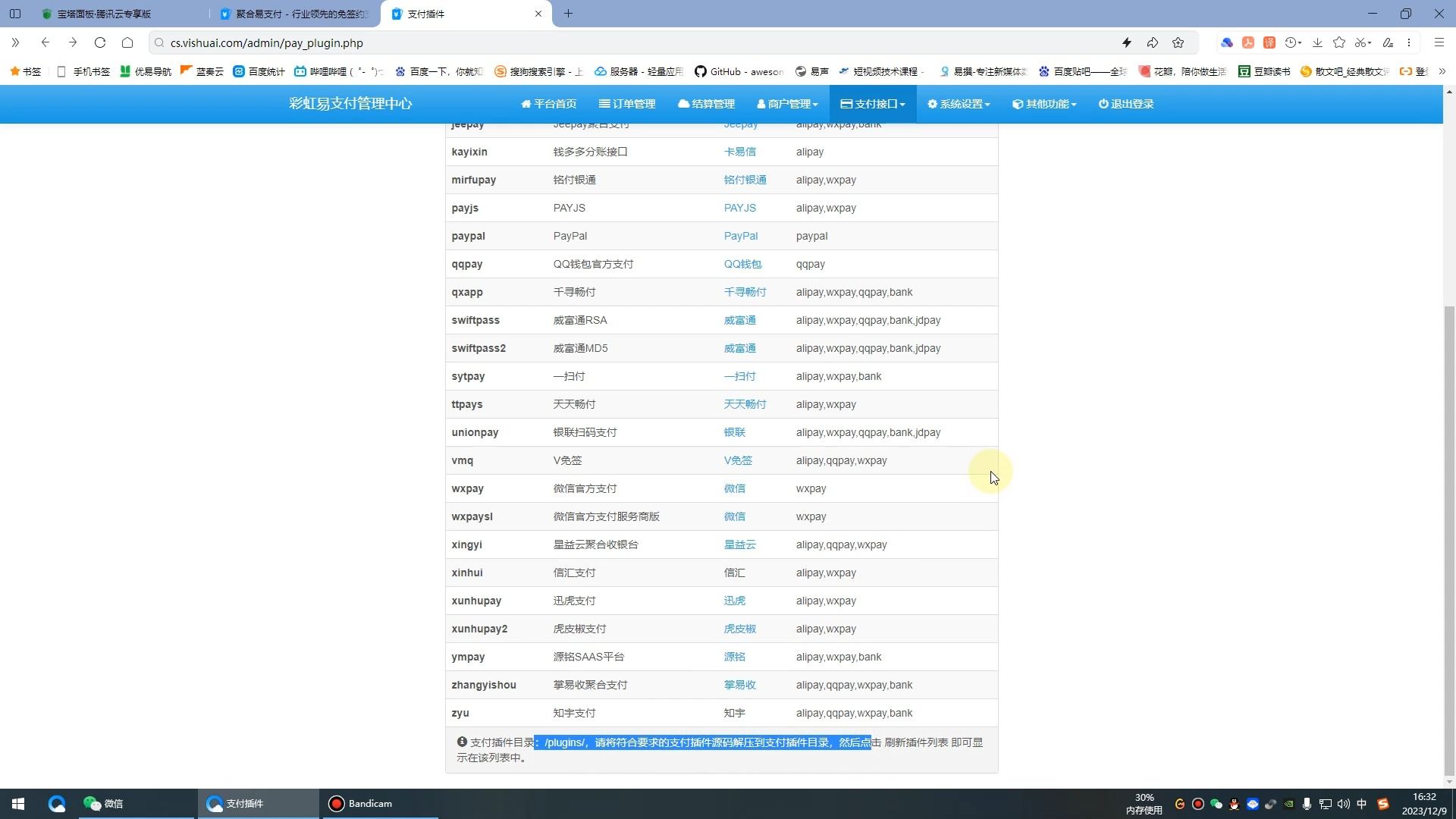The height and width of the screenshot is (819, 1456).
Task: Open the favorites star in extension toolbar
Action: pos(1339,42)
